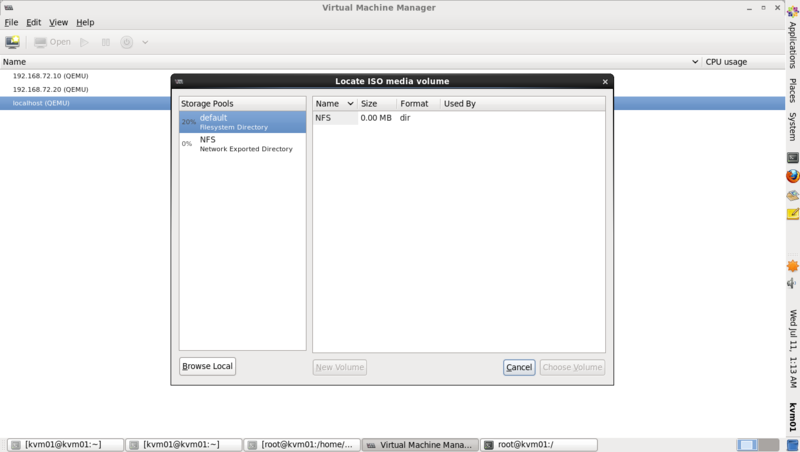800x452 pixels.
Task: Close the Locate ISO media volume dialog
Action: point(605,82)
